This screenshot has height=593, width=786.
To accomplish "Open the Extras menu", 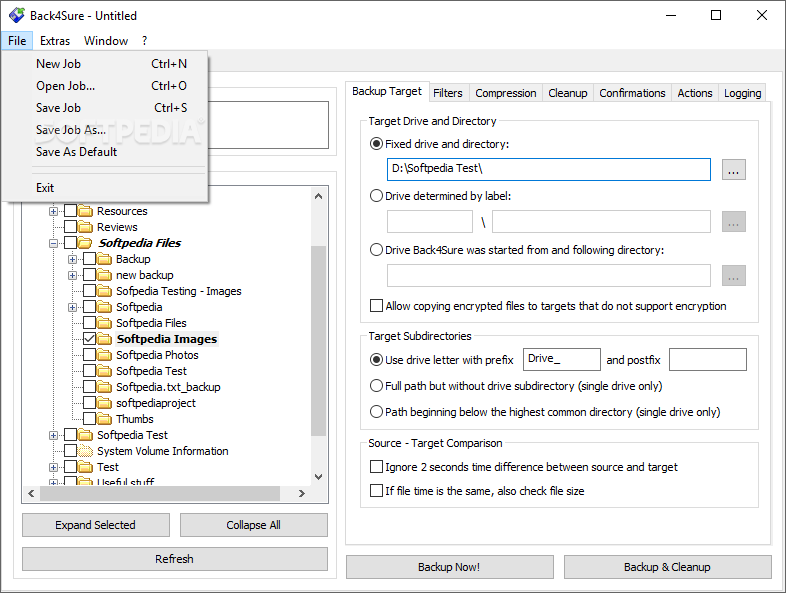I will pyautogui.click(x=55, y=41).
